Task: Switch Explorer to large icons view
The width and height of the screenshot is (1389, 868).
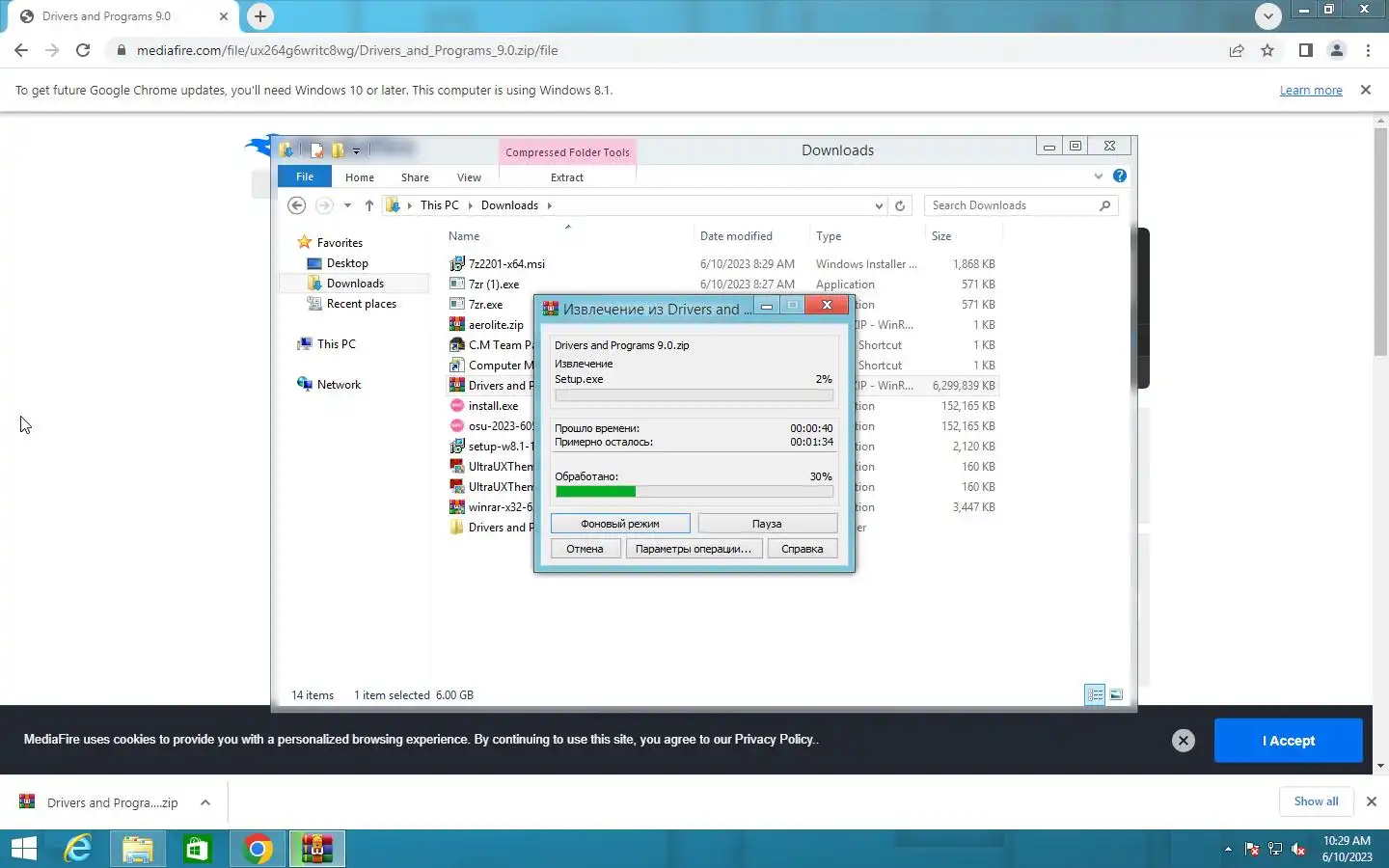Action: [1116, 694]
